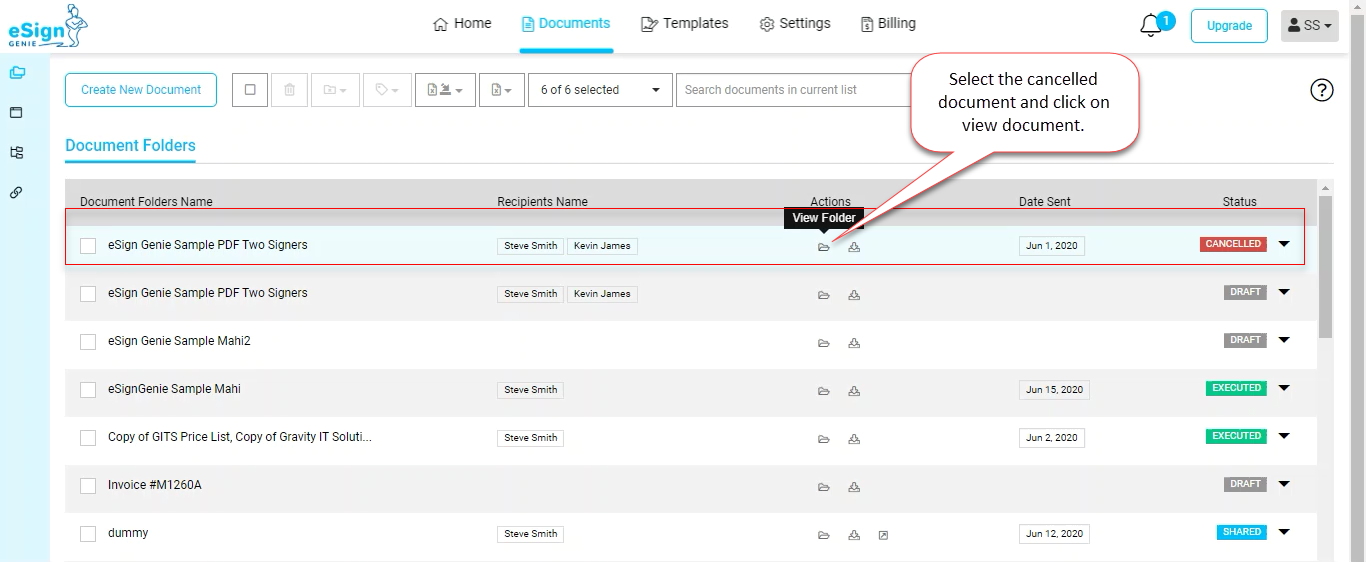1366x562 pixels.
Task: Click the 'Date Sent' column header
Action: (x=1045, y=202)
